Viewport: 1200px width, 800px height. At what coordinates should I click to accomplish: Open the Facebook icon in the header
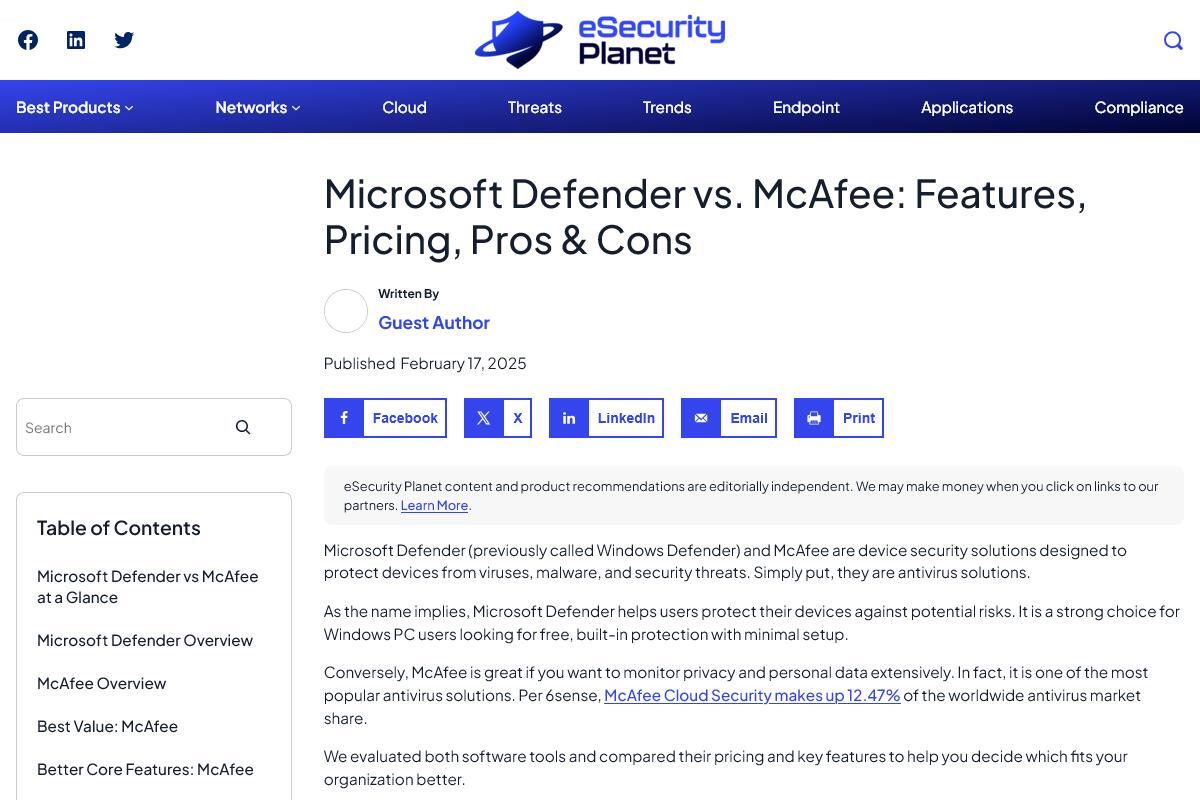click(x=28, y=40)
